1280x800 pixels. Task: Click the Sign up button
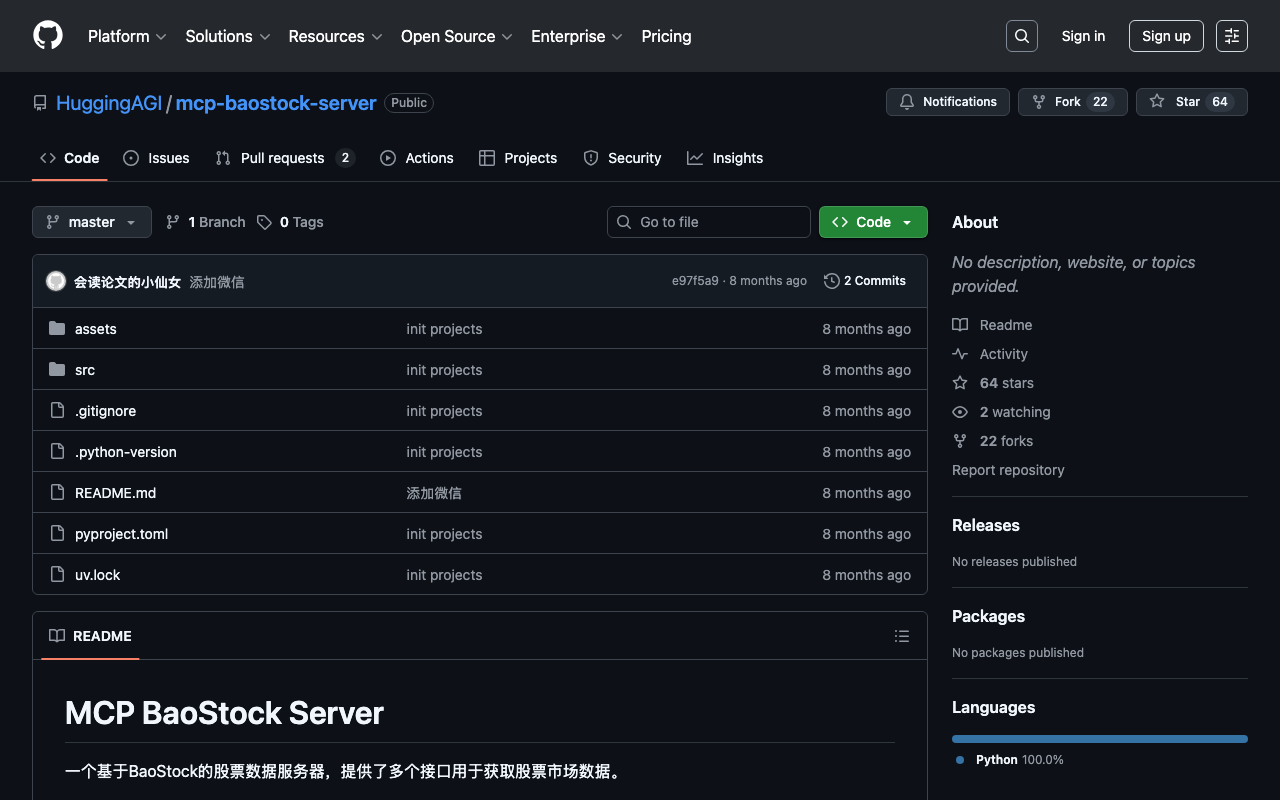click(x=1166, y=36)
